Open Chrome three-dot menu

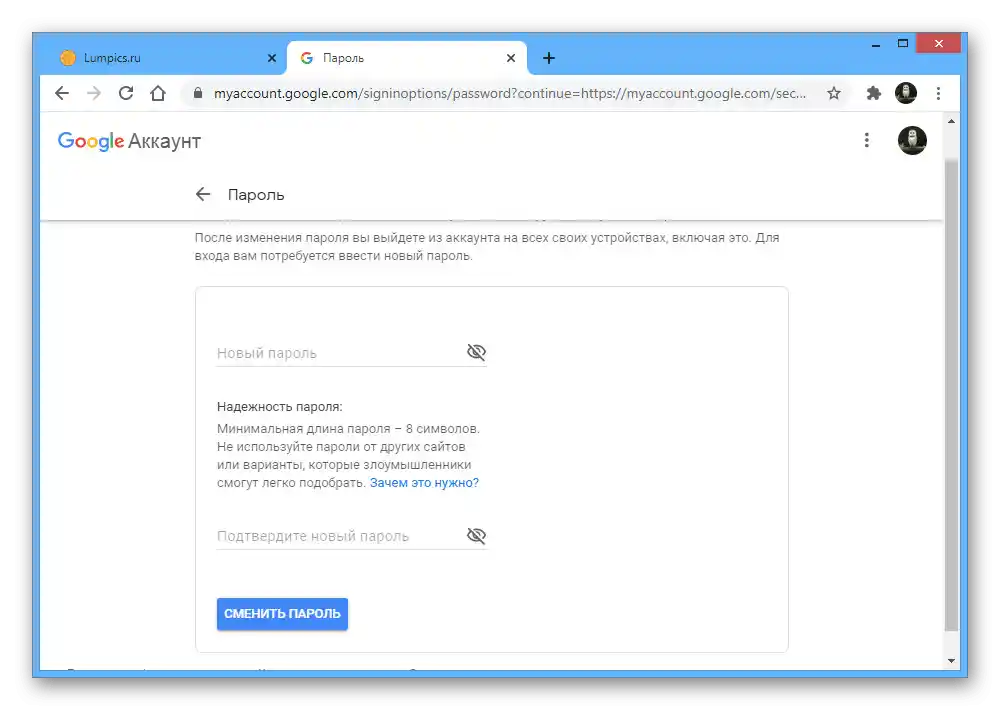(x=938, y=93)
